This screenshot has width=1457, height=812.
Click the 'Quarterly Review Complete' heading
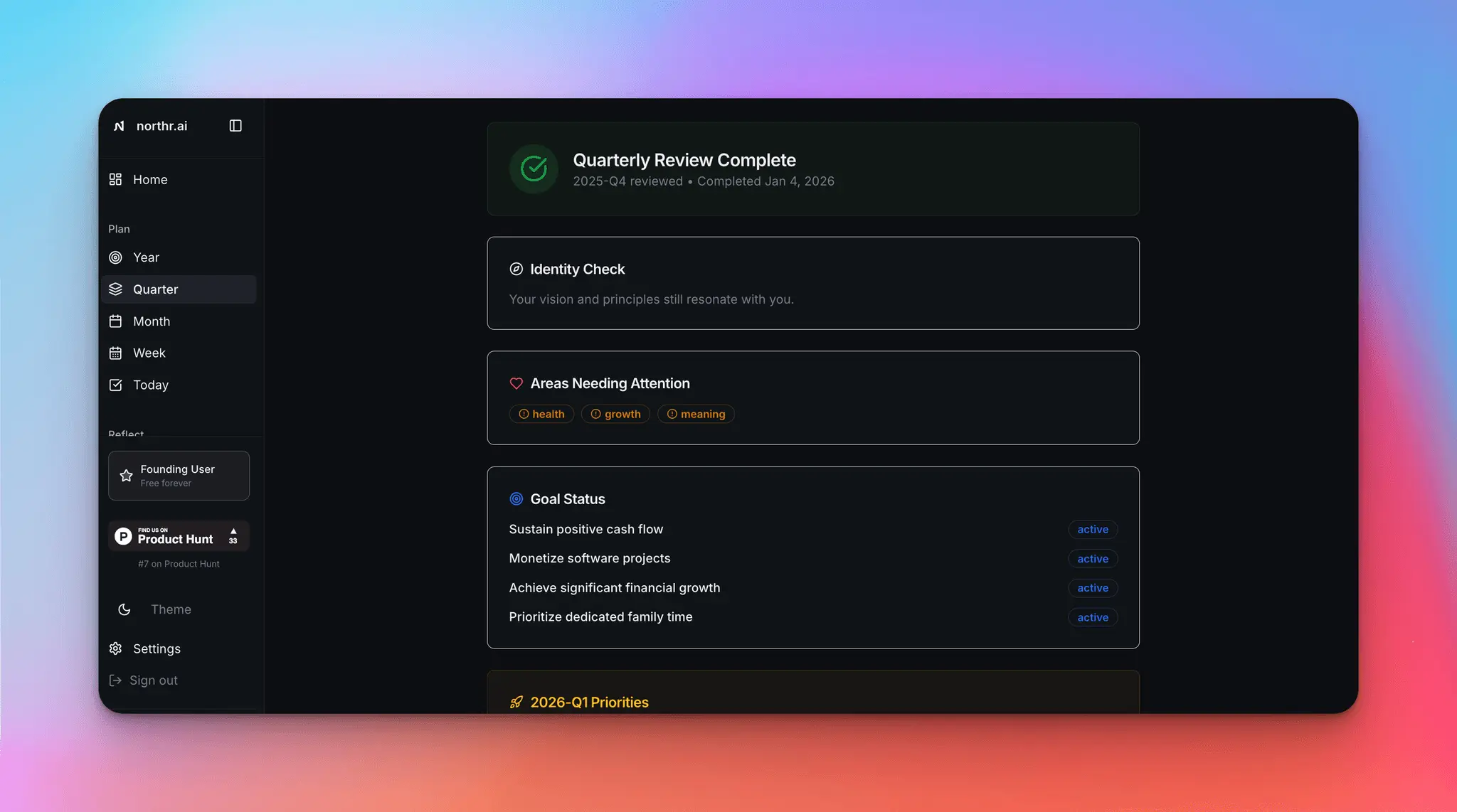tap(684, 160)
